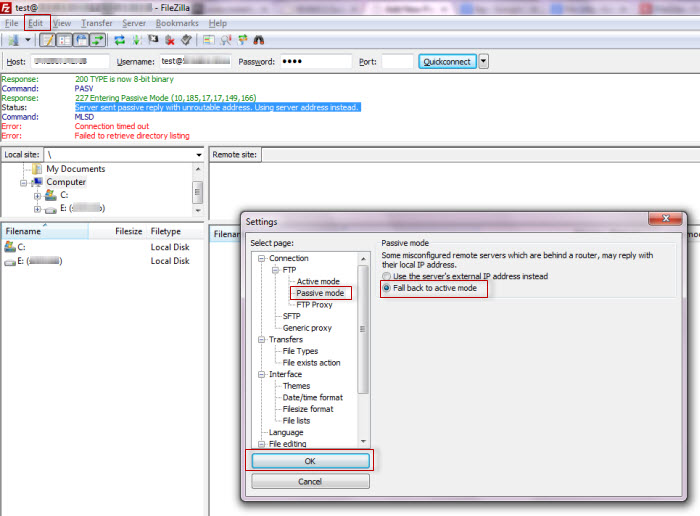The height and width of the screenshot is (516, 700).
Task: Click the C: drive icon in local tree
Action: click(51, 195)
